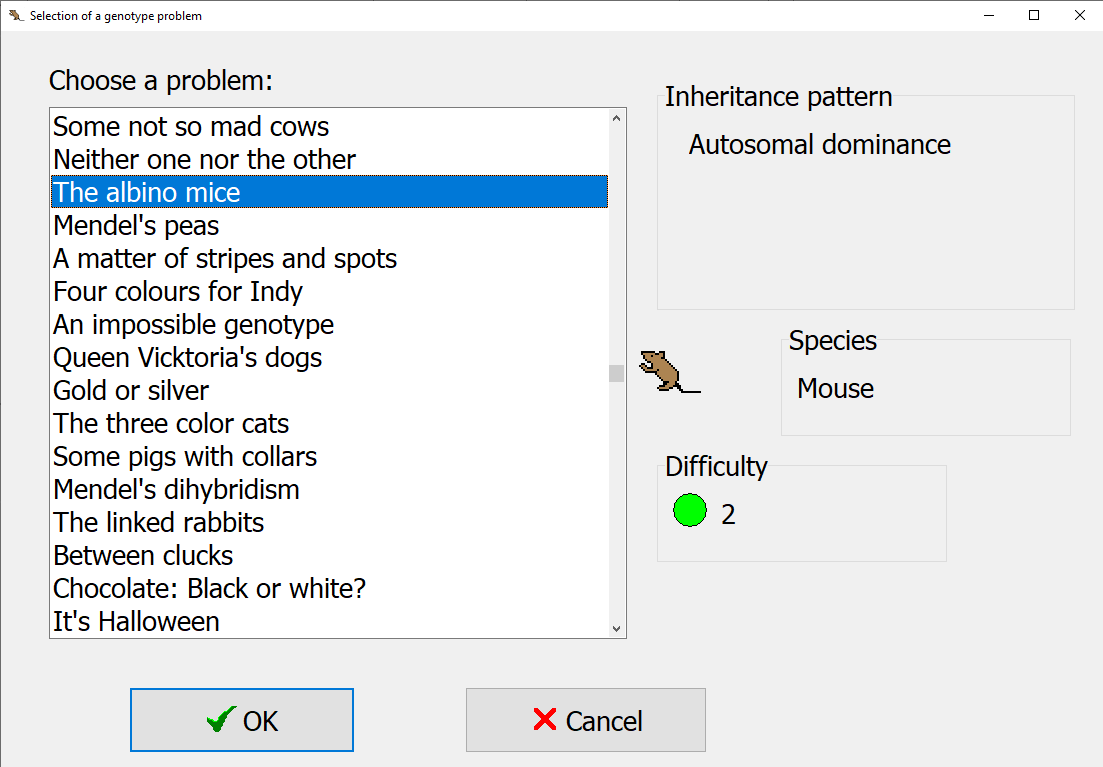Click the brown mouse species icon
Viewport: 1103px width, 767px height.
(666, 372)
